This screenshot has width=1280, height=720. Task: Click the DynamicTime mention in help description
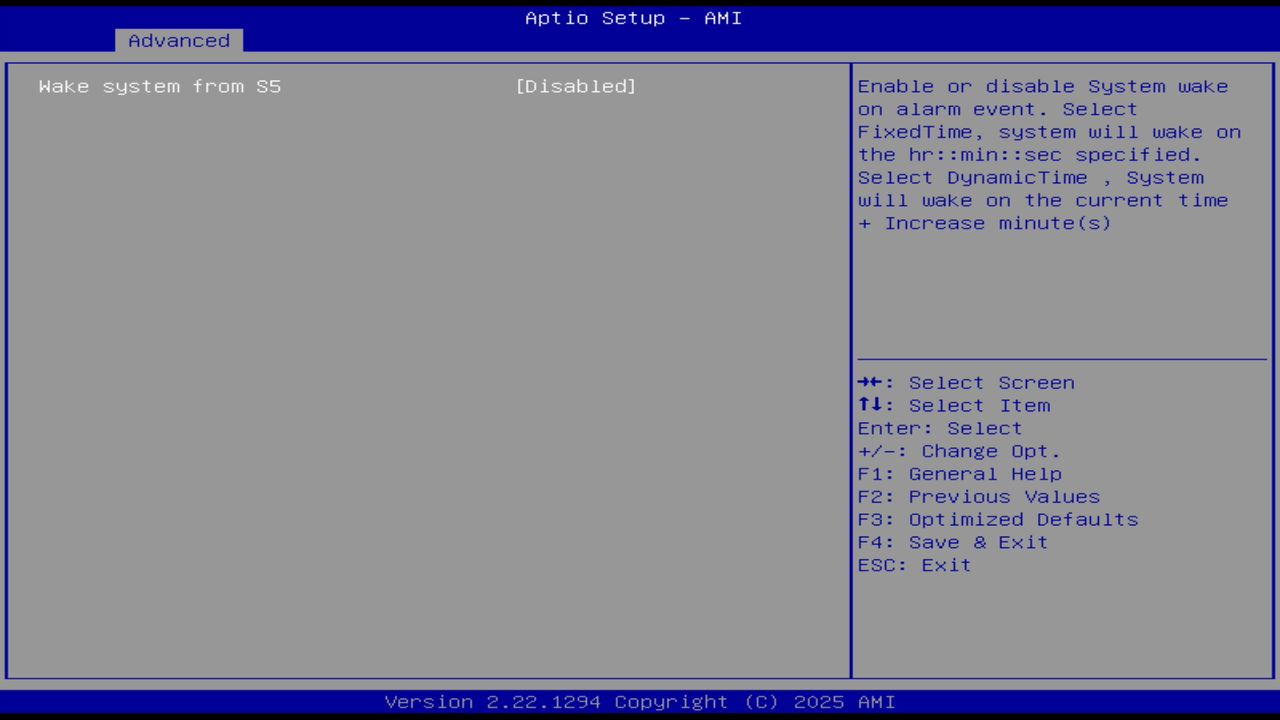click(x=1017, y=177)
